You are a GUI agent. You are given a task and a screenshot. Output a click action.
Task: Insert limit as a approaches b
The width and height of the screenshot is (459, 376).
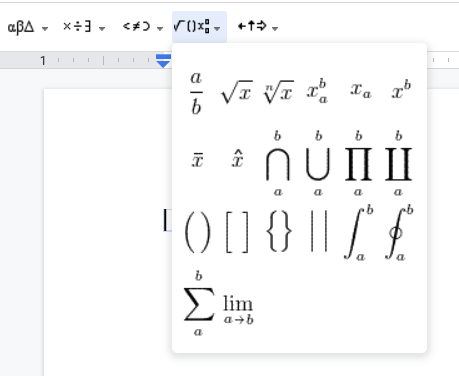coord(238,309)
